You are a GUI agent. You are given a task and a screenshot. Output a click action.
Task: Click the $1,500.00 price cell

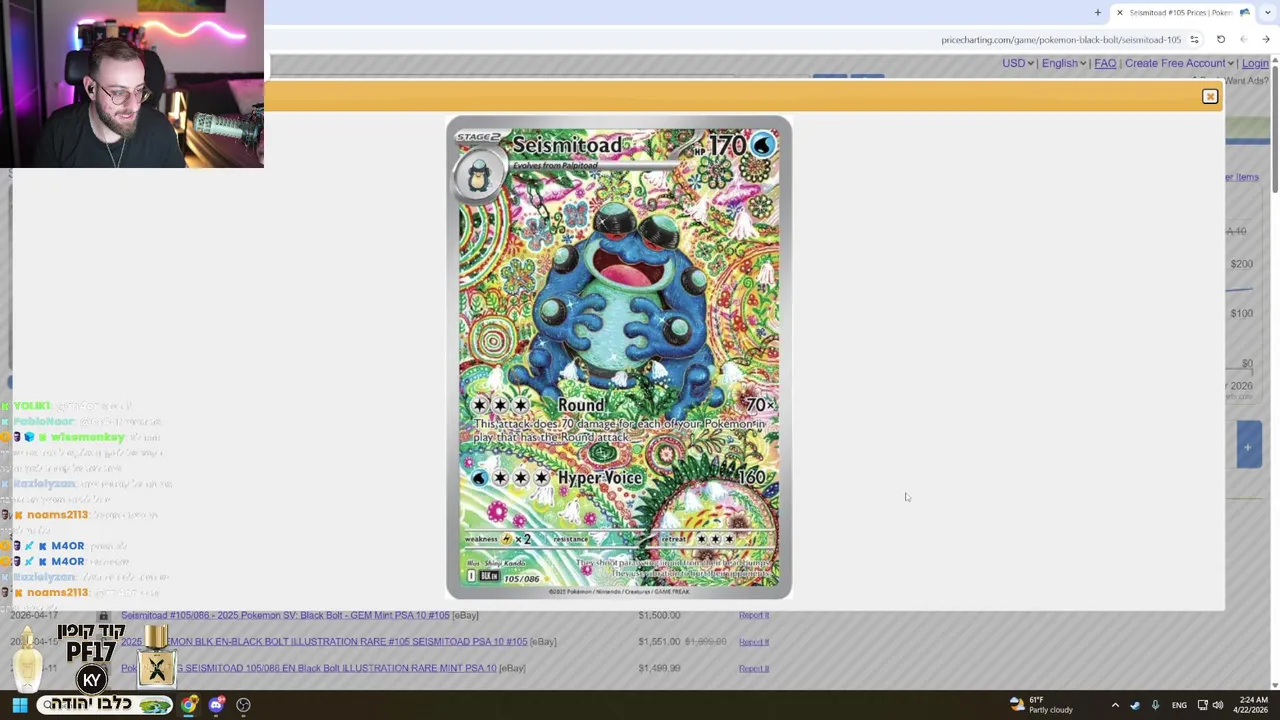(x=659, y=615)
